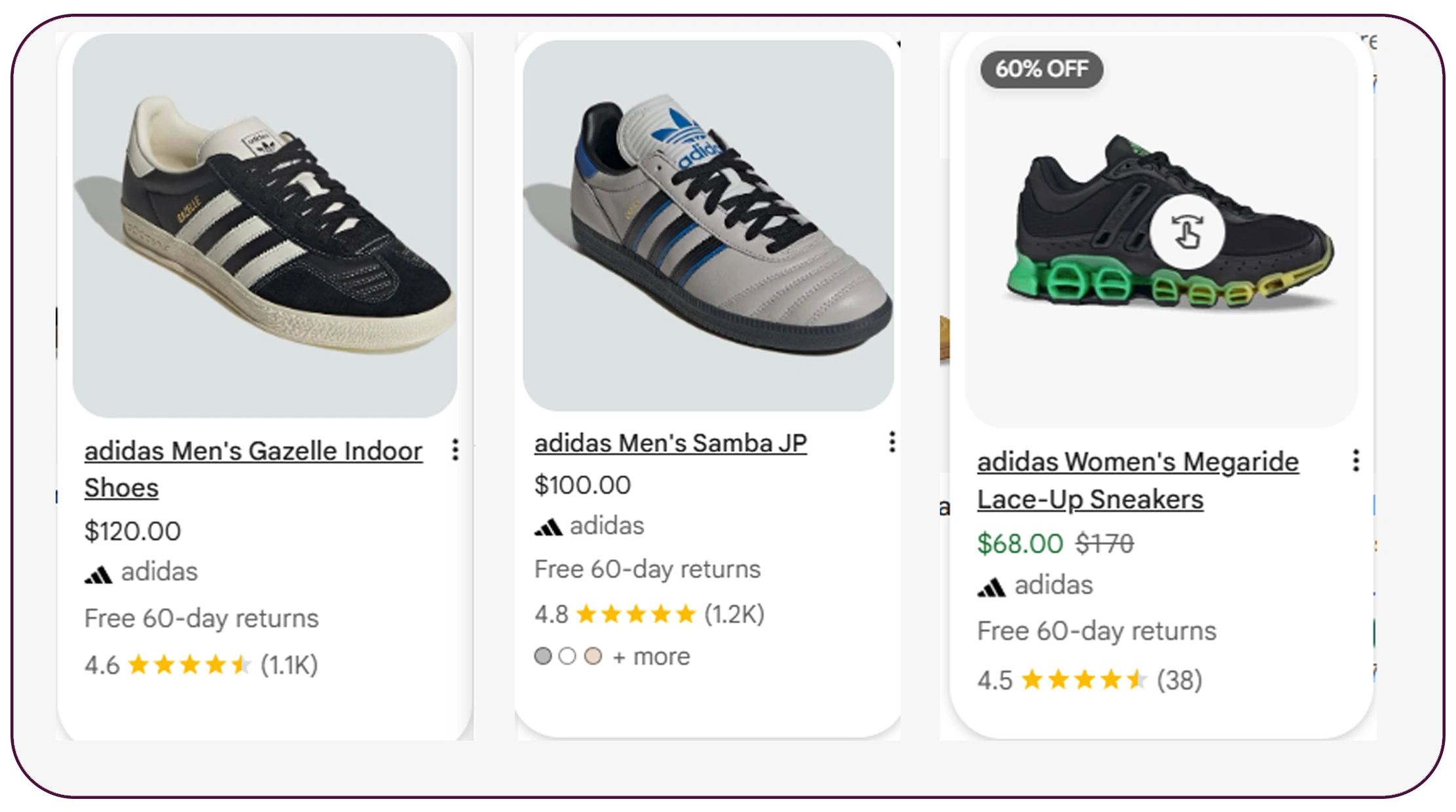The width and height of the screenshot is (1456, 812).
Task: Click adidas logo under Samba JP price
Action: 548,527
